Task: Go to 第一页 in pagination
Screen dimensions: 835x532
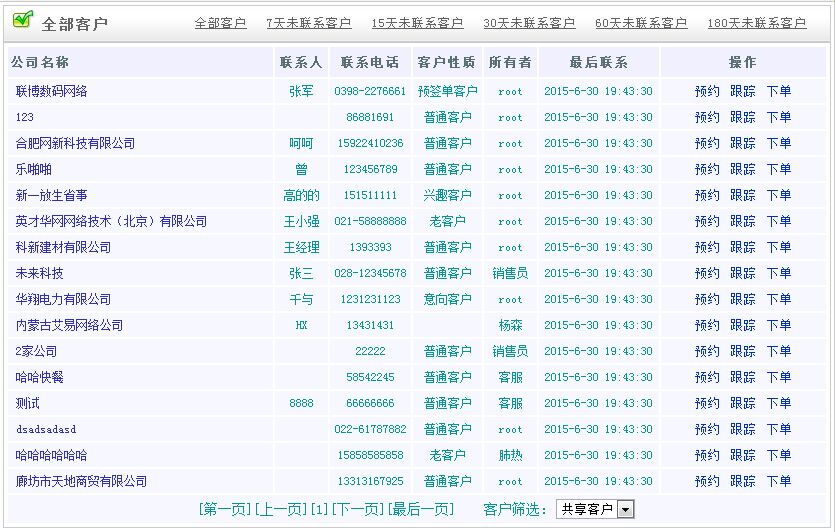Action: (x=225, y=509)
